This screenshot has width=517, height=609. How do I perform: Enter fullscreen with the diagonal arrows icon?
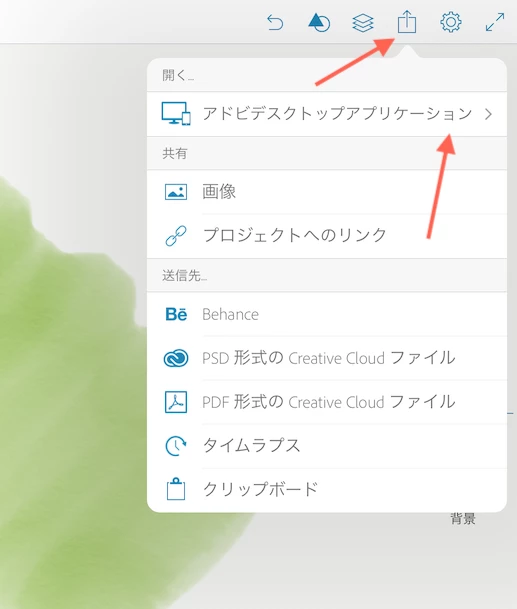pos(495,22)
